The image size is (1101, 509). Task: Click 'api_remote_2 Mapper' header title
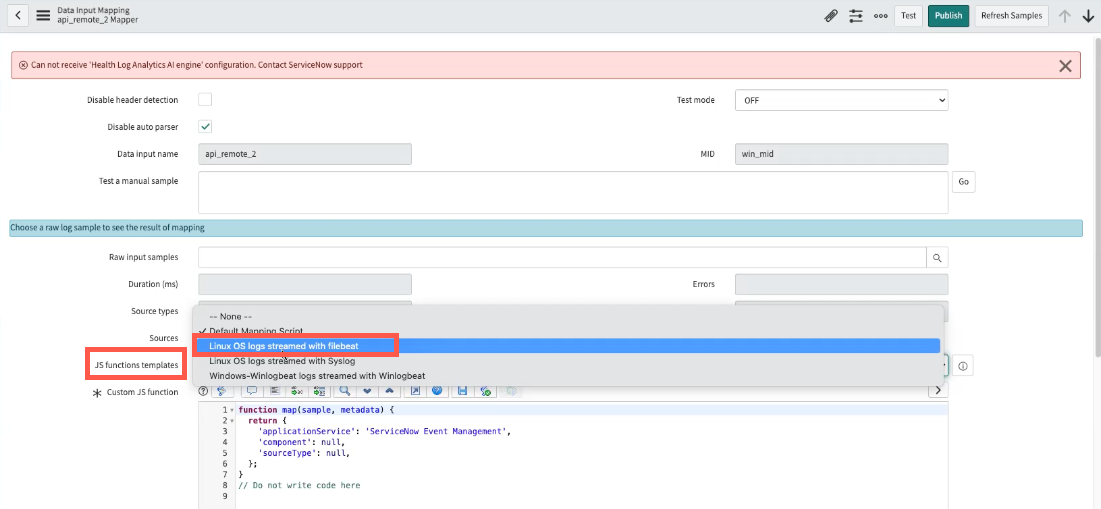pyautogui.click(x=98, y=20)
